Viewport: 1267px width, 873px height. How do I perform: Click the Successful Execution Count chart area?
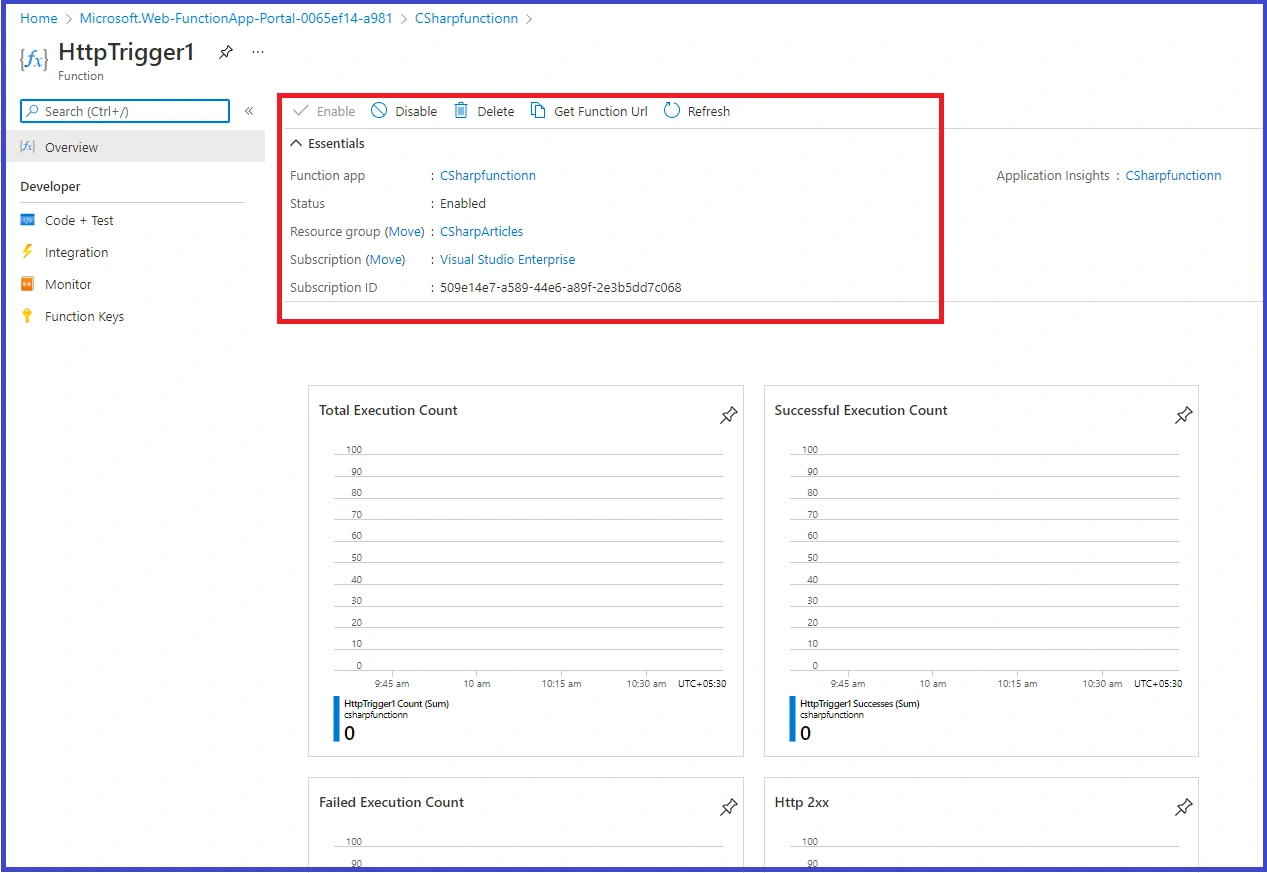[x=982, y=560]
